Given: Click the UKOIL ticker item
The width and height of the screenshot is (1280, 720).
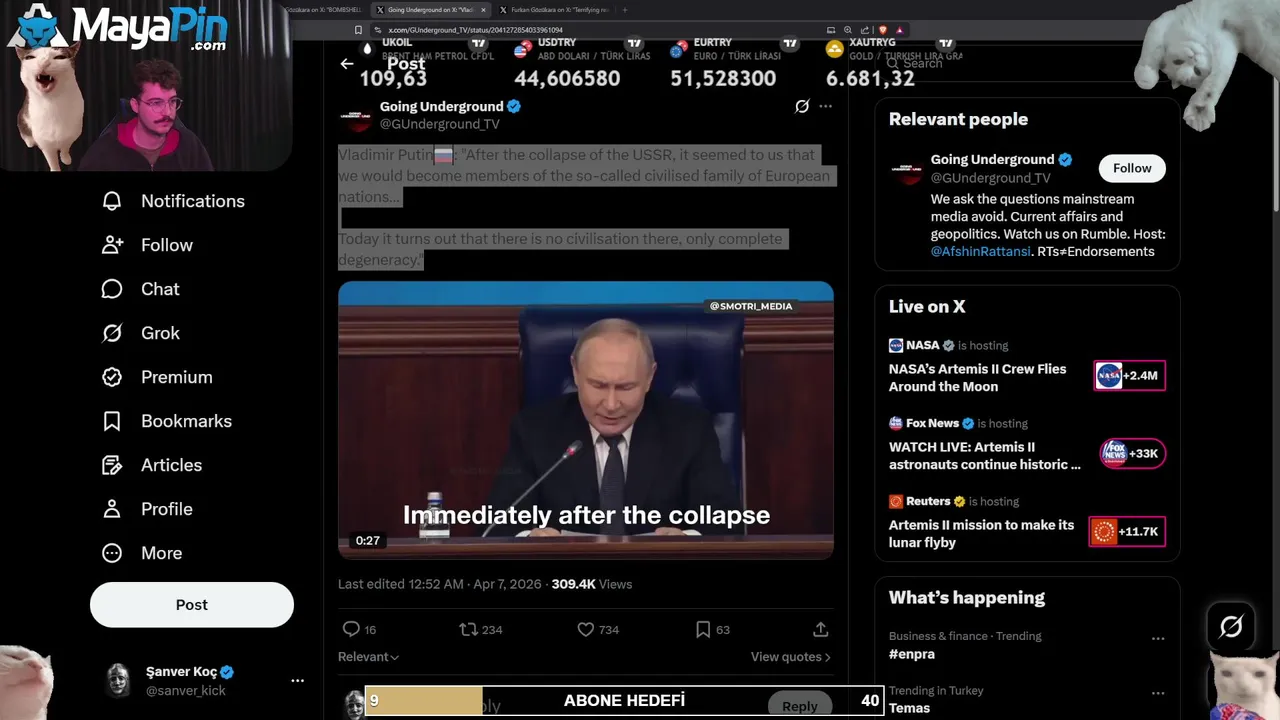Looking at the screenshot, I should (x=427, y=62).
